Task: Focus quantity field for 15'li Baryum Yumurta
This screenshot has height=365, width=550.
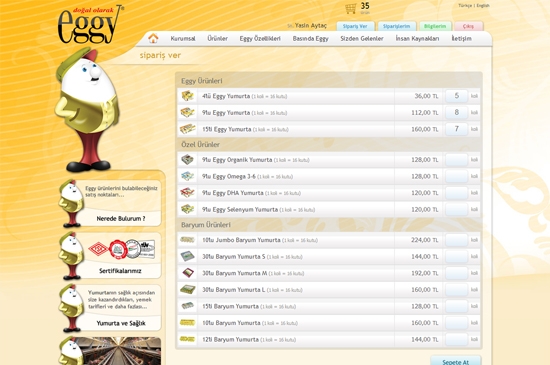Action: (x=456, y=306)
